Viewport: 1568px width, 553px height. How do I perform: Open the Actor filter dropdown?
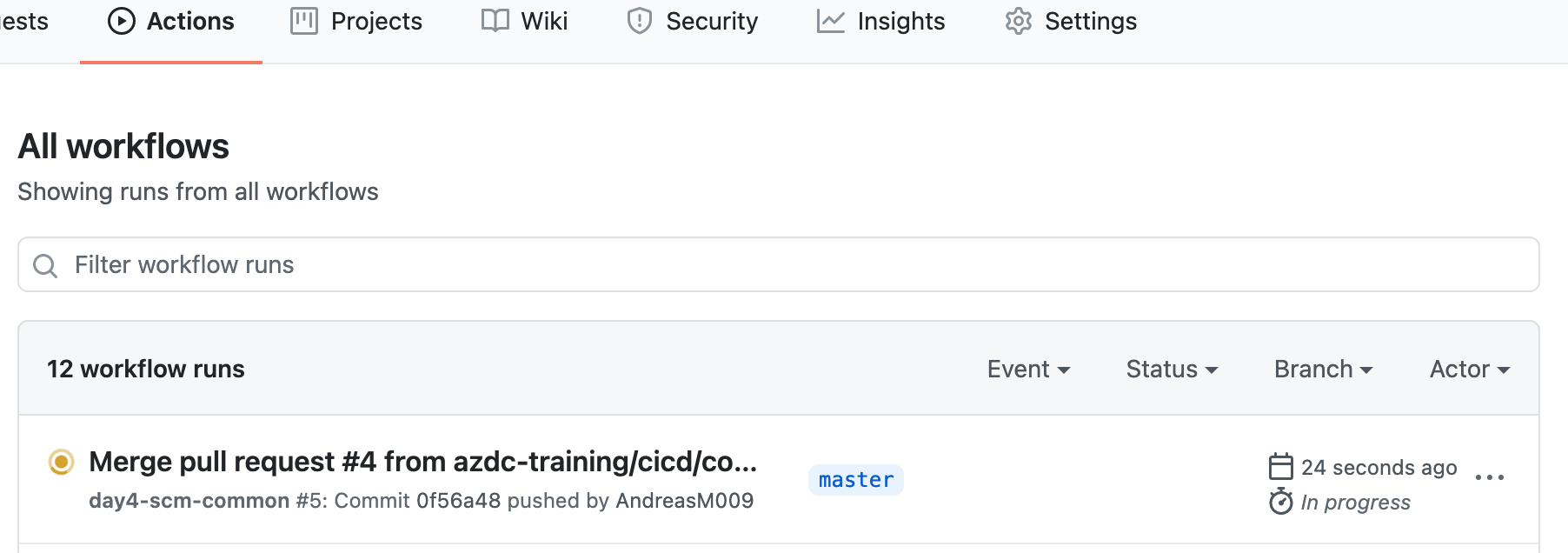pyautogui.click(x=1468, y=369)
